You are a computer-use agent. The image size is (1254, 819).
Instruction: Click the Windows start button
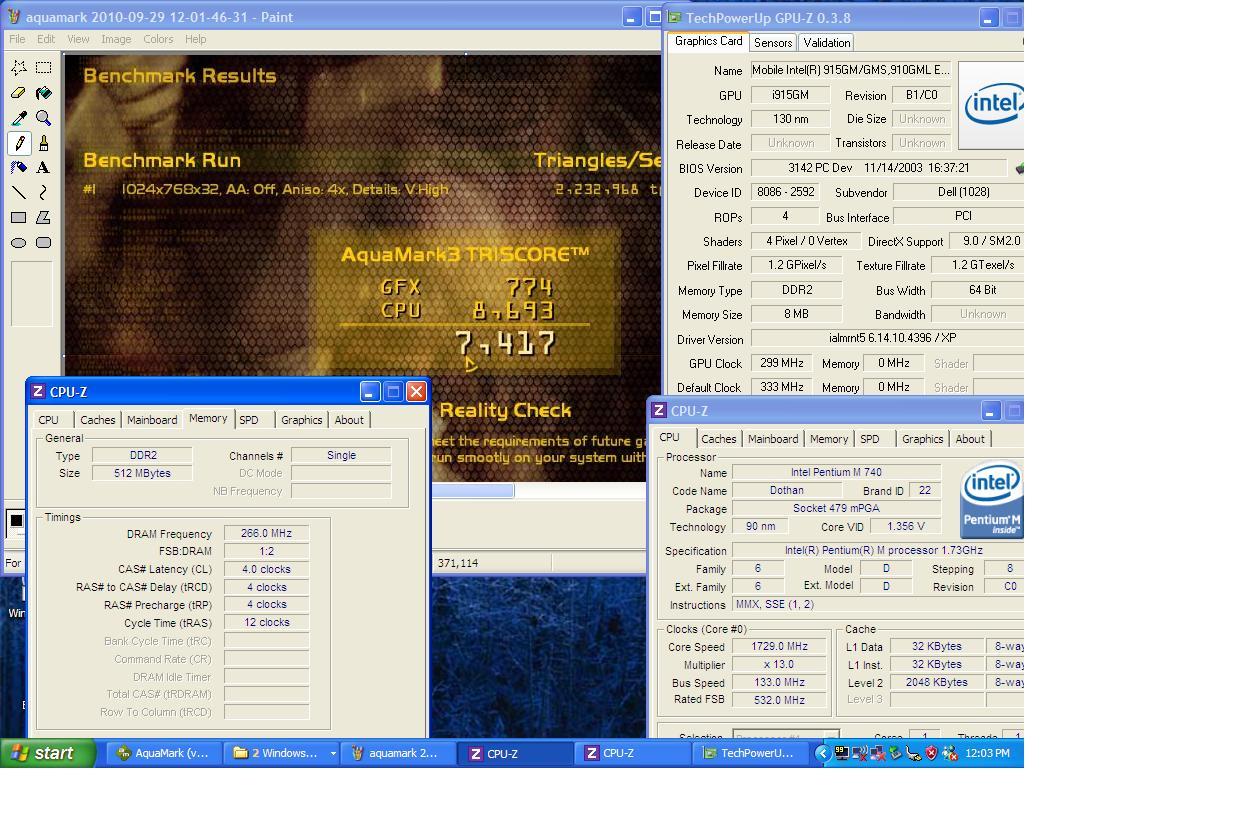pyautogui.click(x=48, y=753)
